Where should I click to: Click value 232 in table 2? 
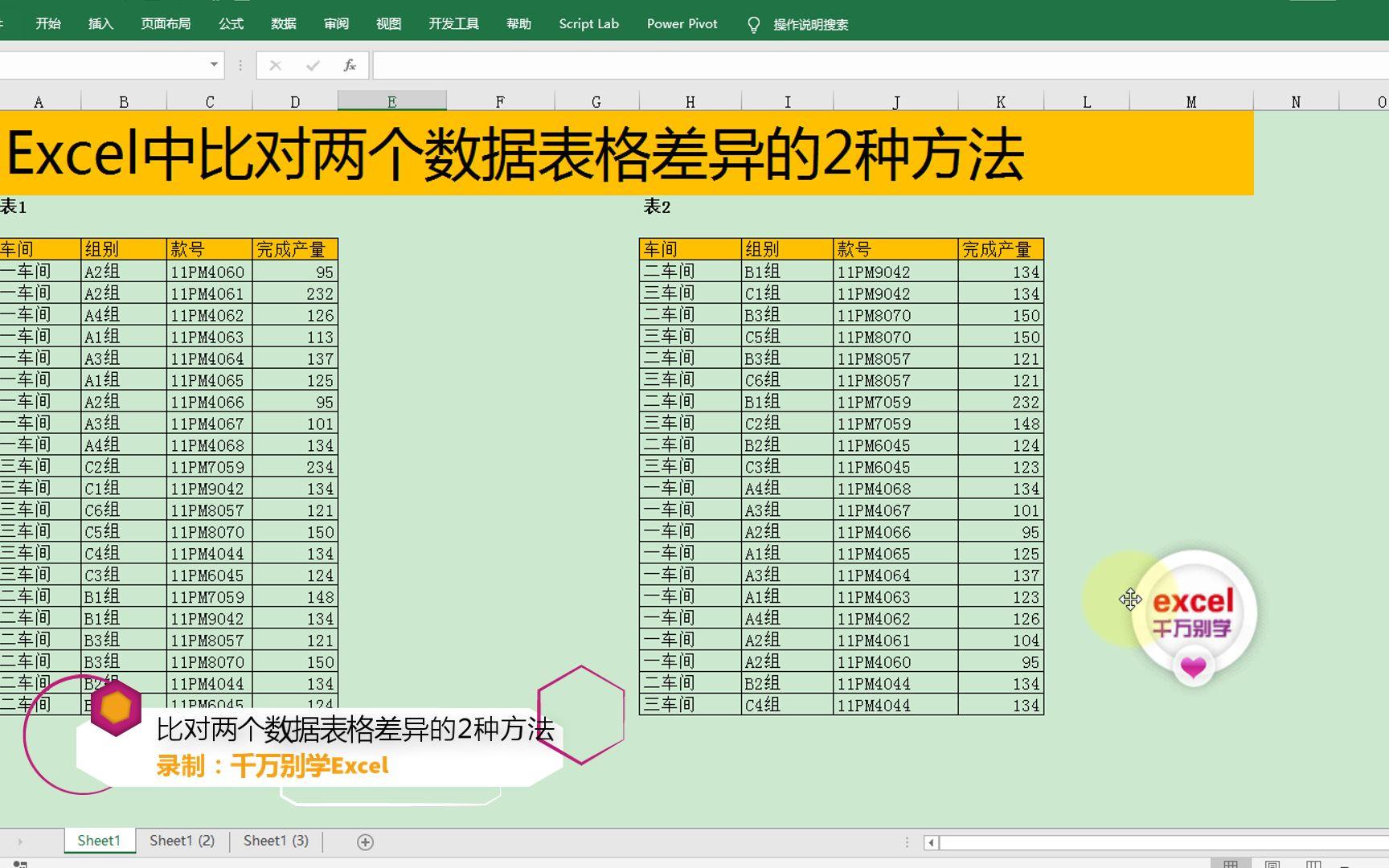[1001, 402]
